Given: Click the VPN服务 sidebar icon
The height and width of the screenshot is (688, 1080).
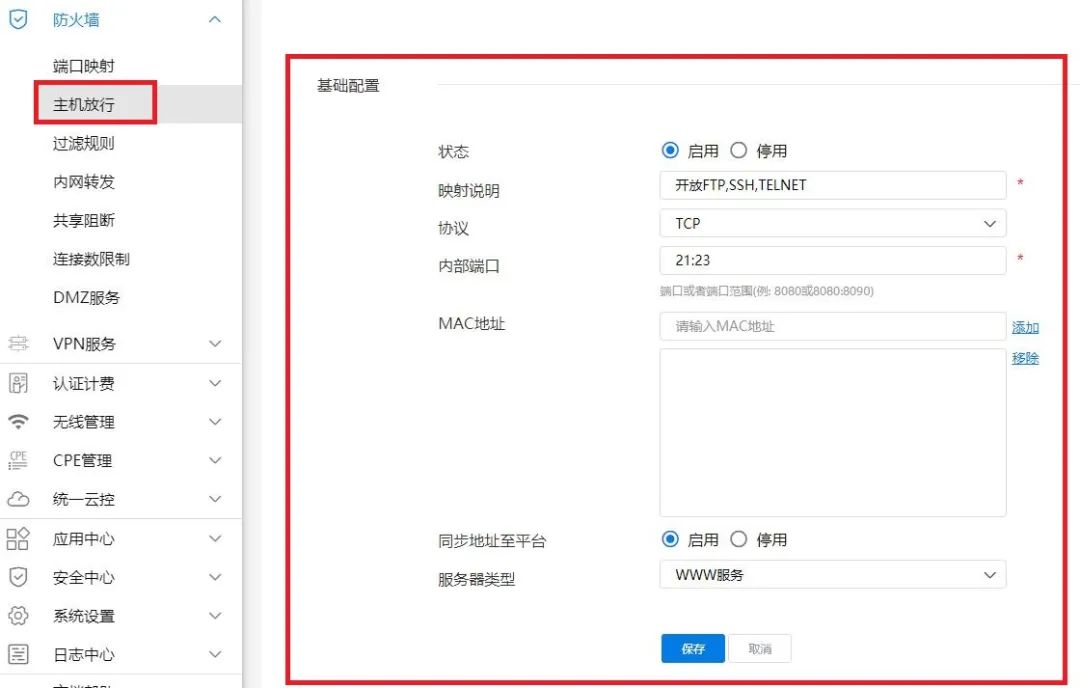Looking at the screenshot, I should pyautogui.click(x=18, y=343).
